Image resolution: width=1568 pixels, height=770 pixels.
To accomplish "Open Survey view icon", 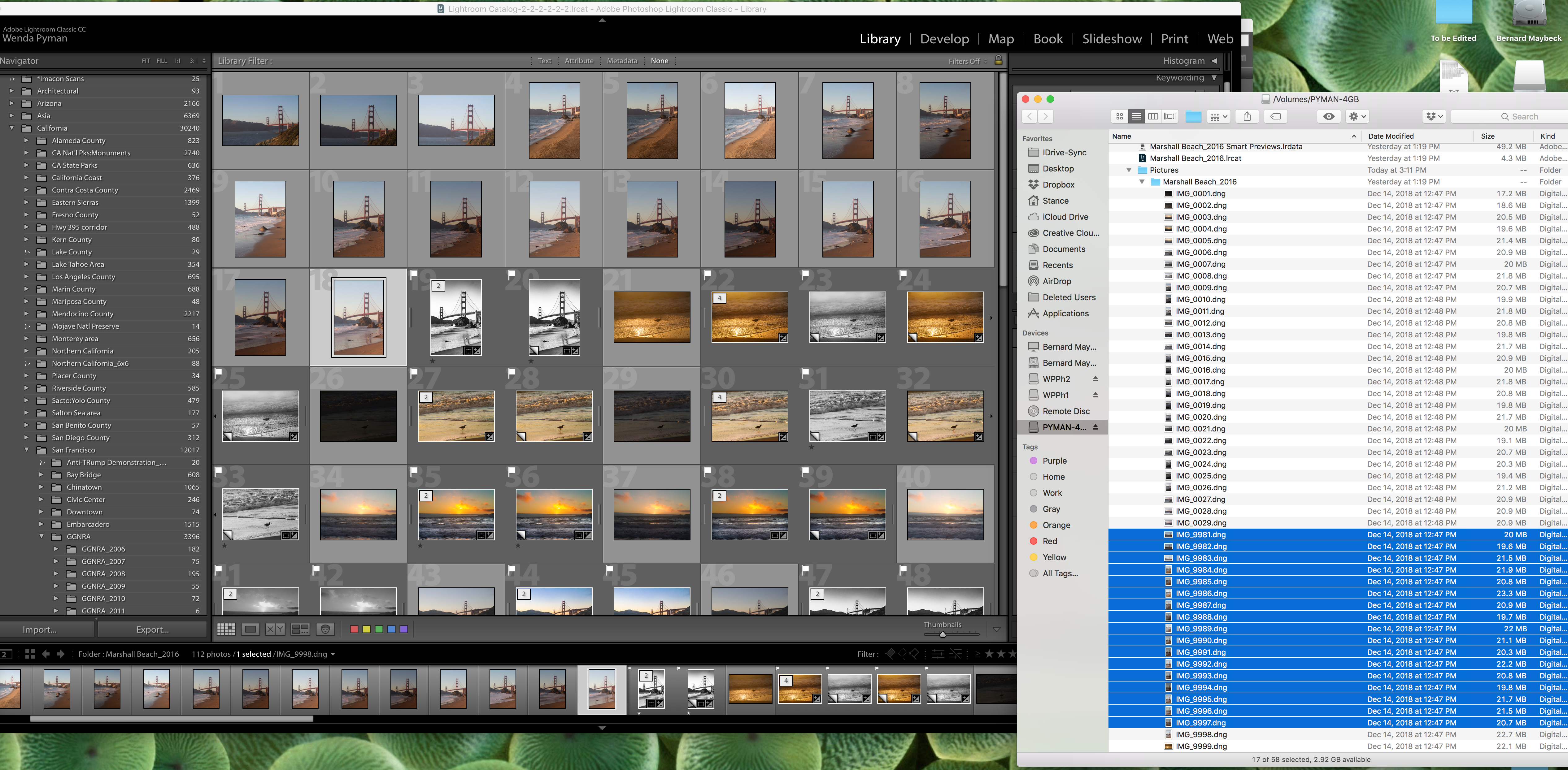I will [x=300, y=629].
